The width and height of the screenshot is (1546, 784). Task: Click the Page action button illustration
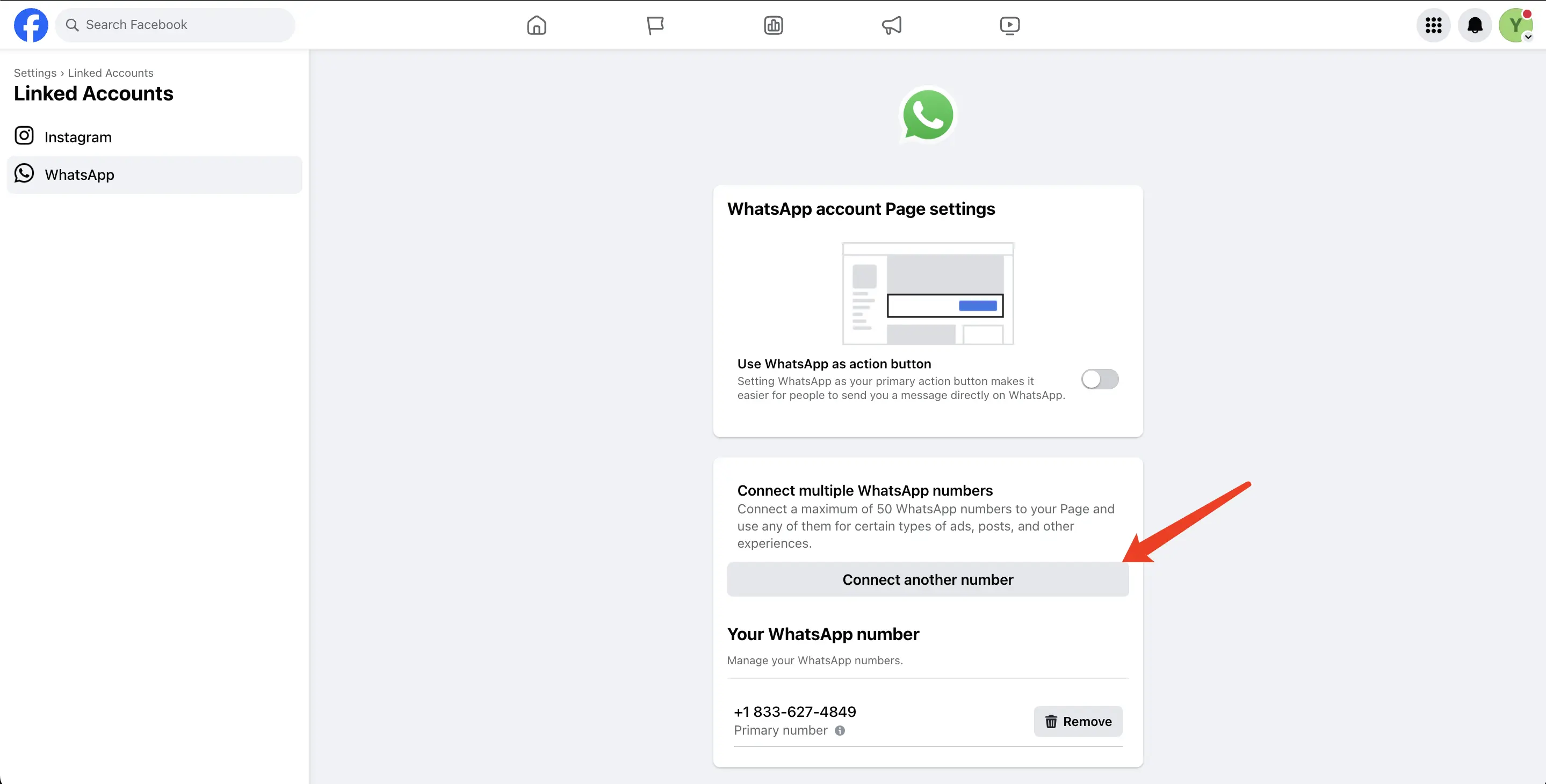[x=928, y=293]
